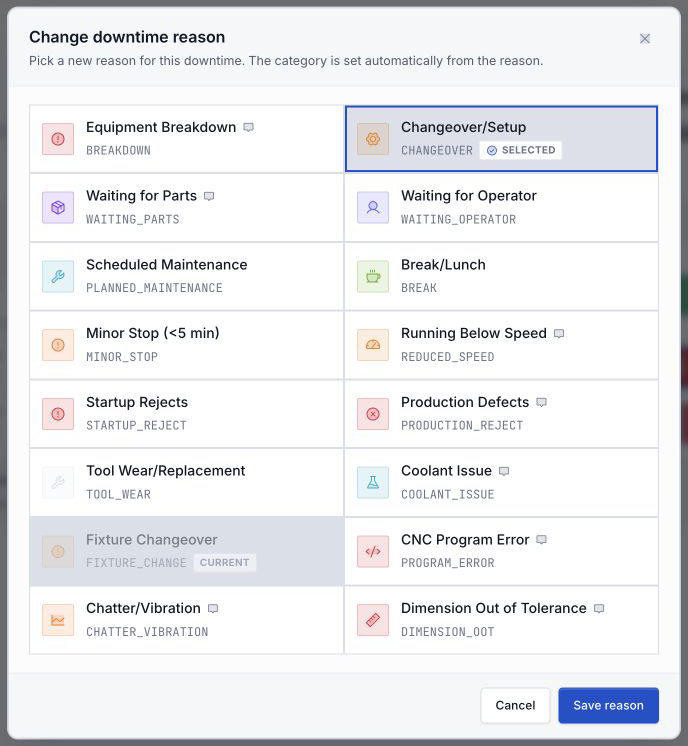Click the Tool Wear/Replacement wrench icon
The image size is (688, 746).
click(x=58, y=482)
